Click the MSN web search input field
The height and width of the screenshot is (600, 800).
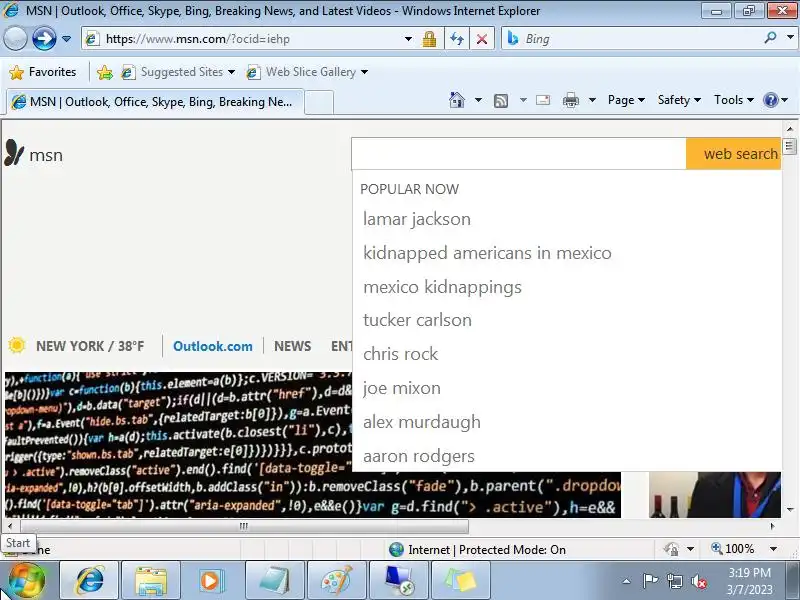point(518,154)
